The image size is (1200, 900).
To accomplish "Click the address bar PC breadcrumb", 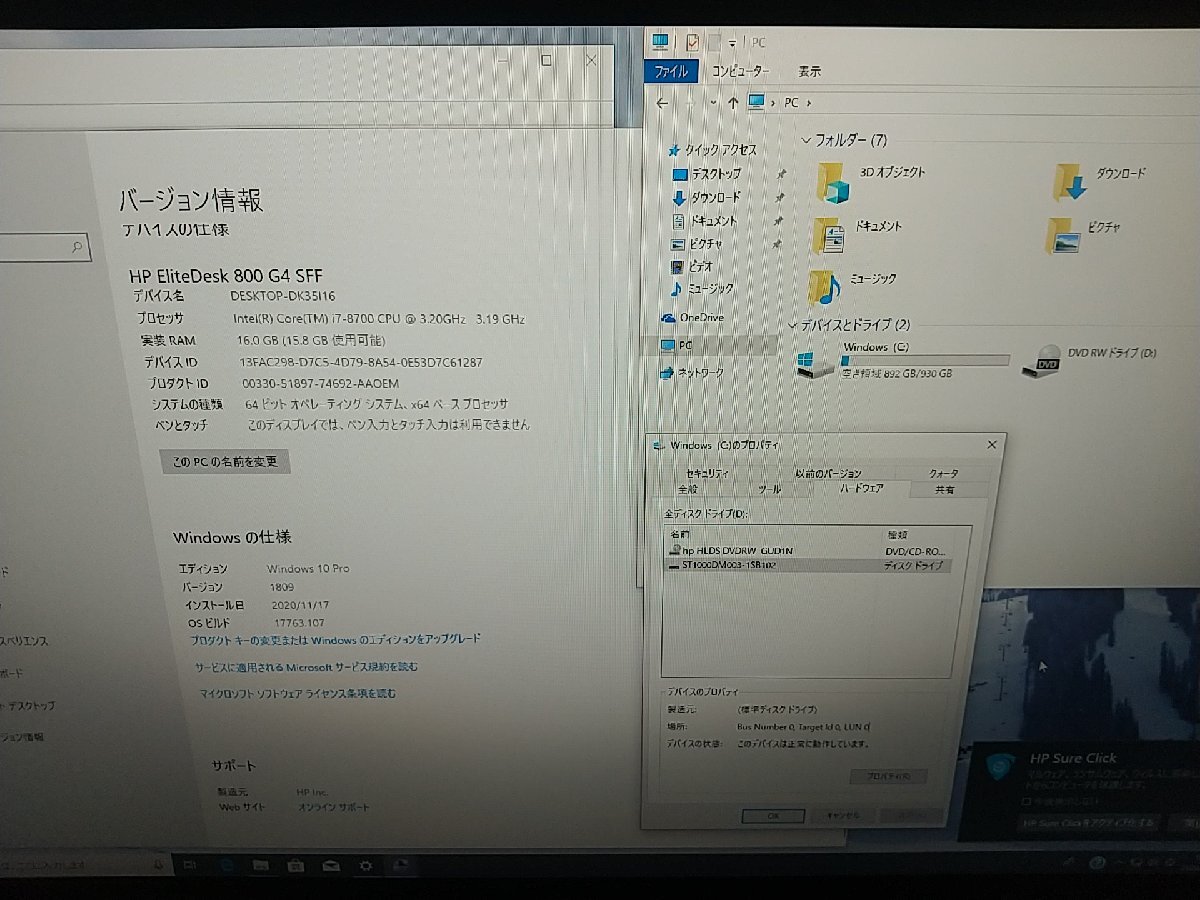I will pos(791,102).
